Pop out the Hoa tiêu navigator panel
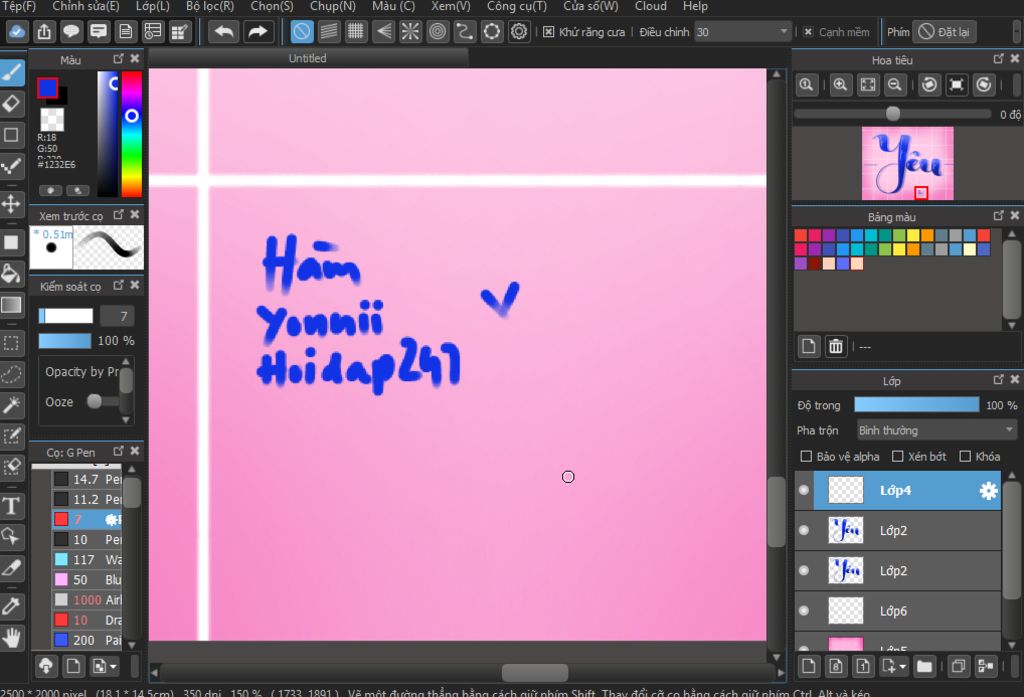Screen dimensions: 1024x697 [999, 59]
